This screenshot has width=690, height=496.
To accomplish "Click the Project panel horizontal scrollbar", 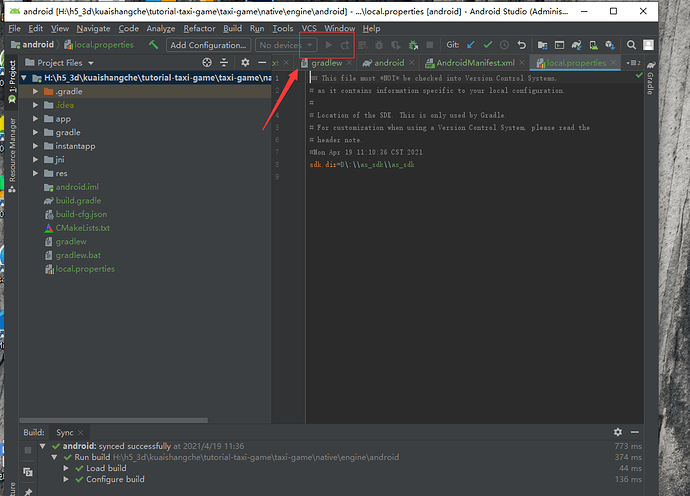I will pyautogui.click(x=114, y=420).
